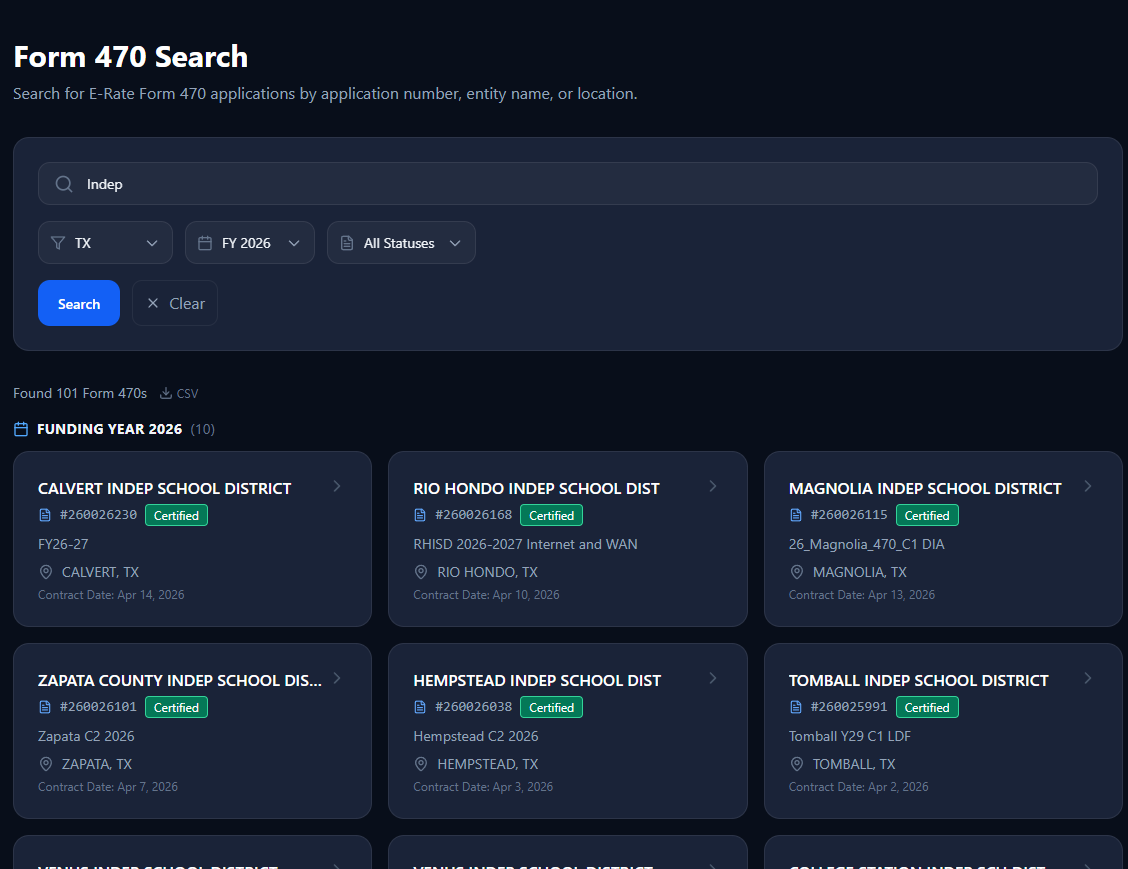The image size is (1128, 869).
Task: Open the TX state filter dropdown
Action: (105, 243)
